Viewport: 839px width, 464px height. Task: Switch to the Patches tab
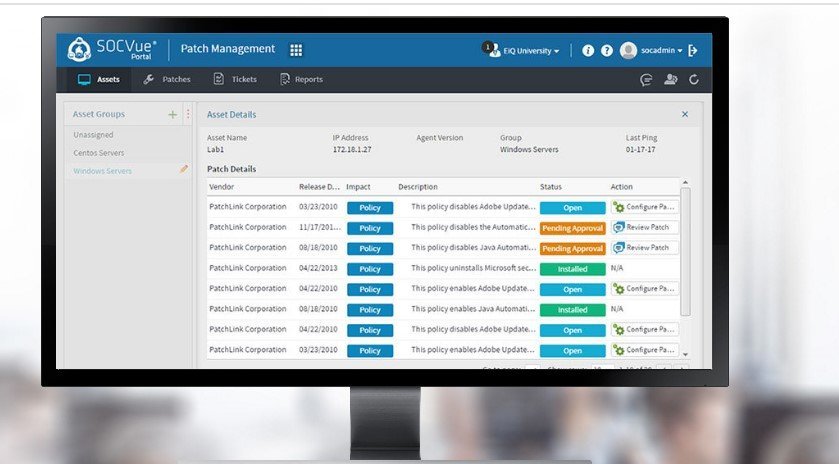(x=167, y=80)
